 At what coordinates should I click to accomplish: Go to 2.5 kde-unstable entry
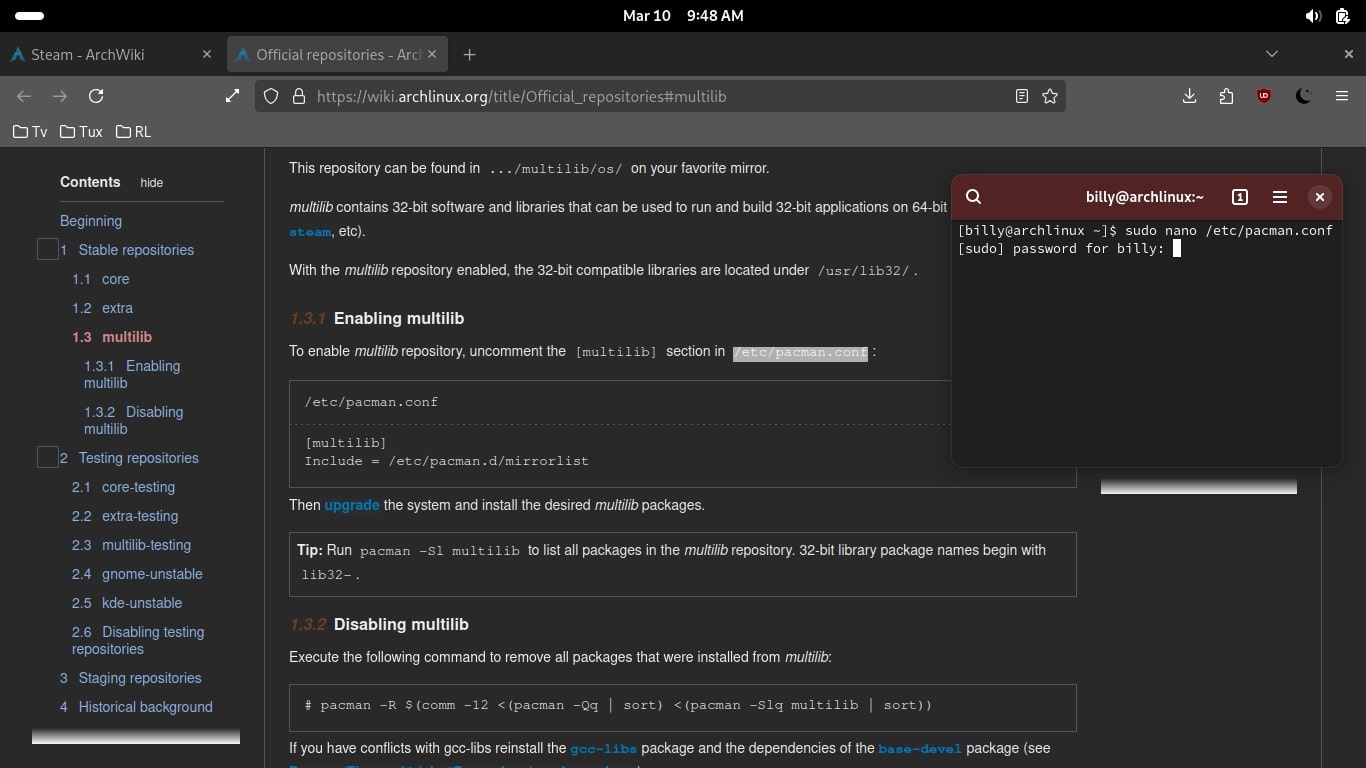point(127,603)
